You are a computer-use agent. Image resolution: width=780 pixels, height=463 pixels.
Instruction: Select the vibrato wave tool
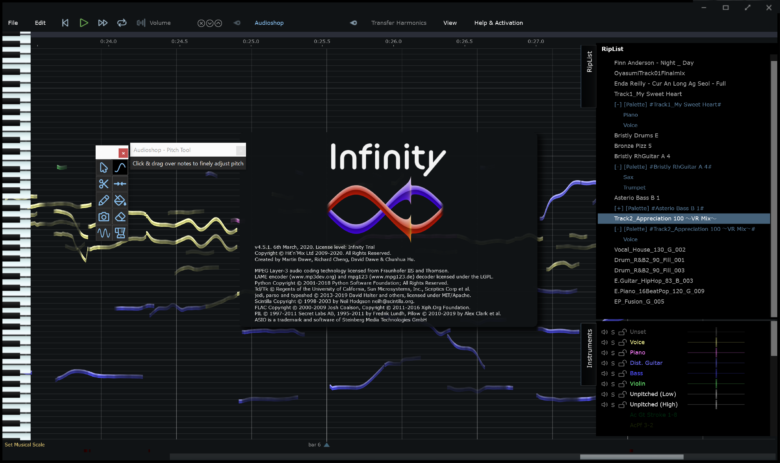pyautogui.click(x=103, y=233)
